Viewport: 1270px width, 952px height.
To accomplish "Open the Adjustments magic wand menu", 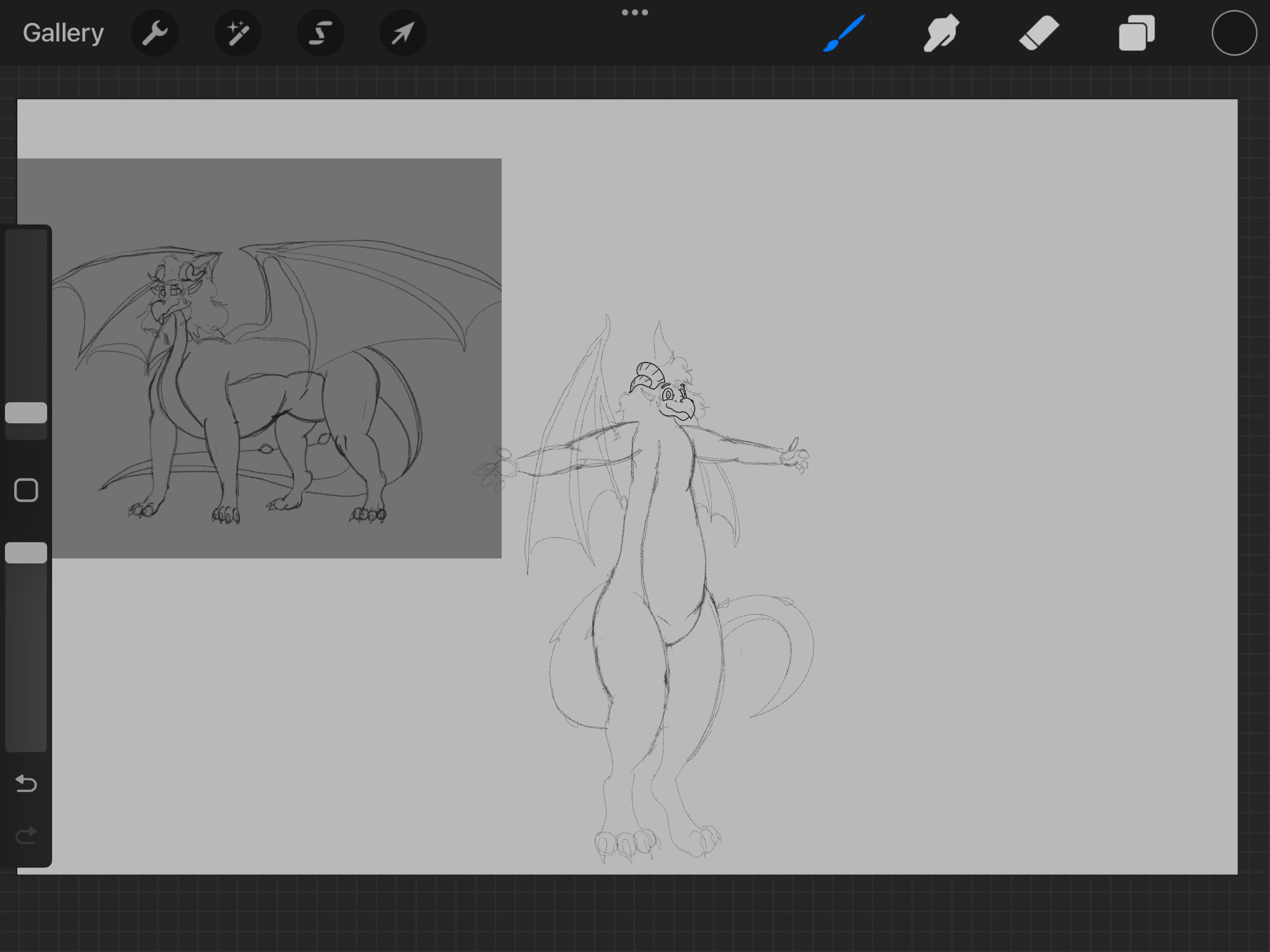I will 237,33.
